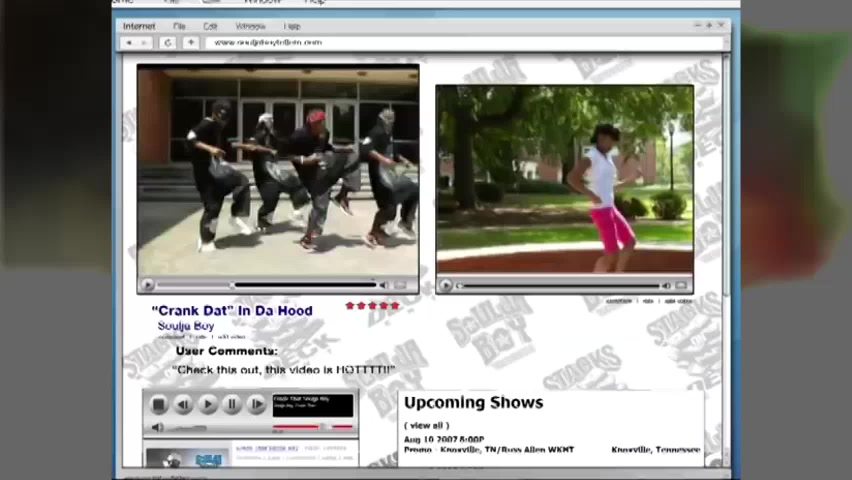Click the Knoxville, Tennessee location text
Screen dimensions: 852x480
click(x=655, y=450)
